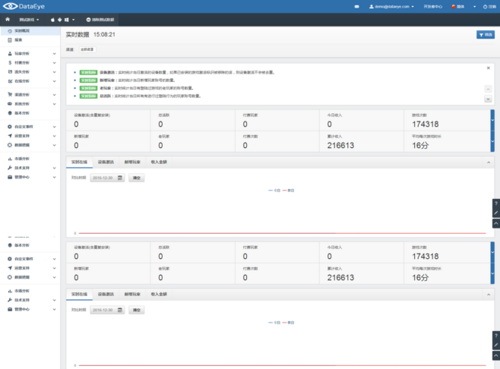Viewport: 500px width, 369px height.
Task: Toggle the red legend series in upper chart
Action: click(x=288, y=191)
